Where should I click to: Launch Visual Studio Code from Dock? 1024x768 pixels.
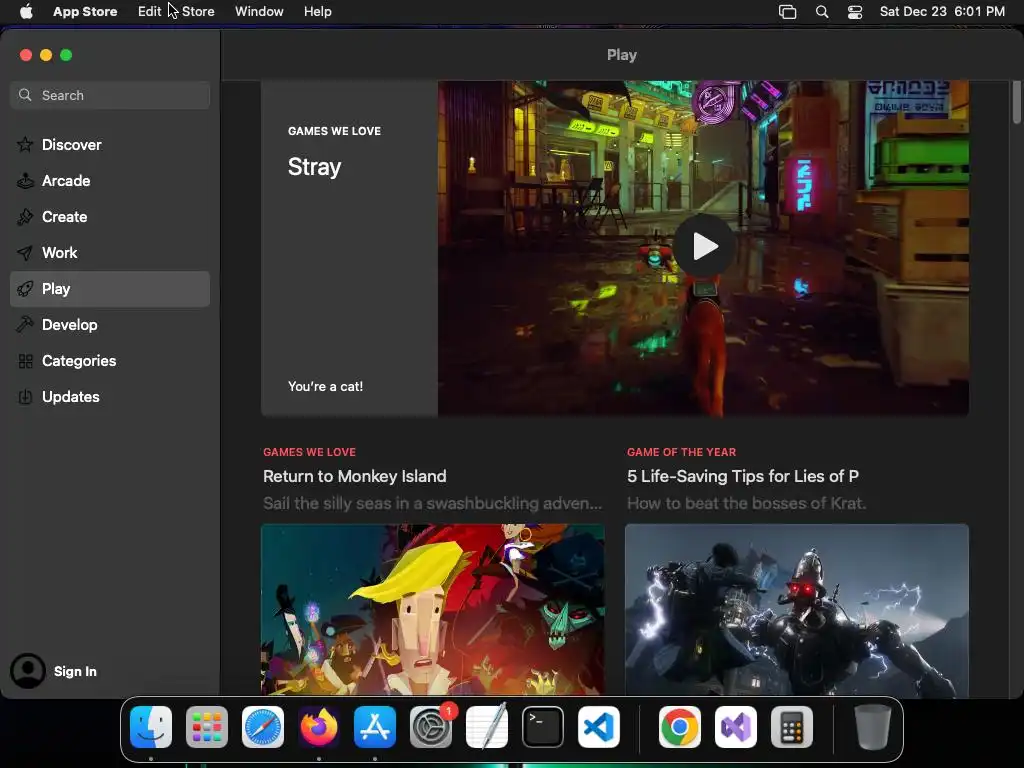click(x=599, y=727)
